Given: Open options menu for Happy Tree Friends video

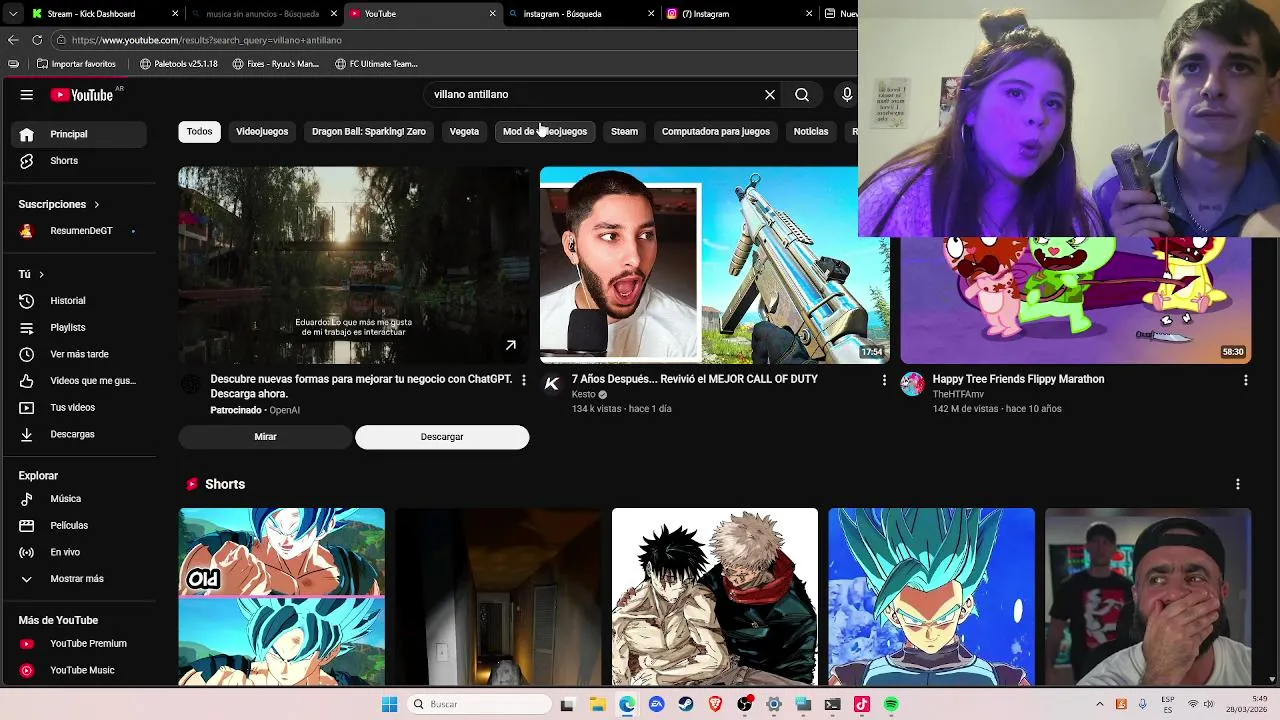Looking at the screenshot, I should tap(1245, 380).
